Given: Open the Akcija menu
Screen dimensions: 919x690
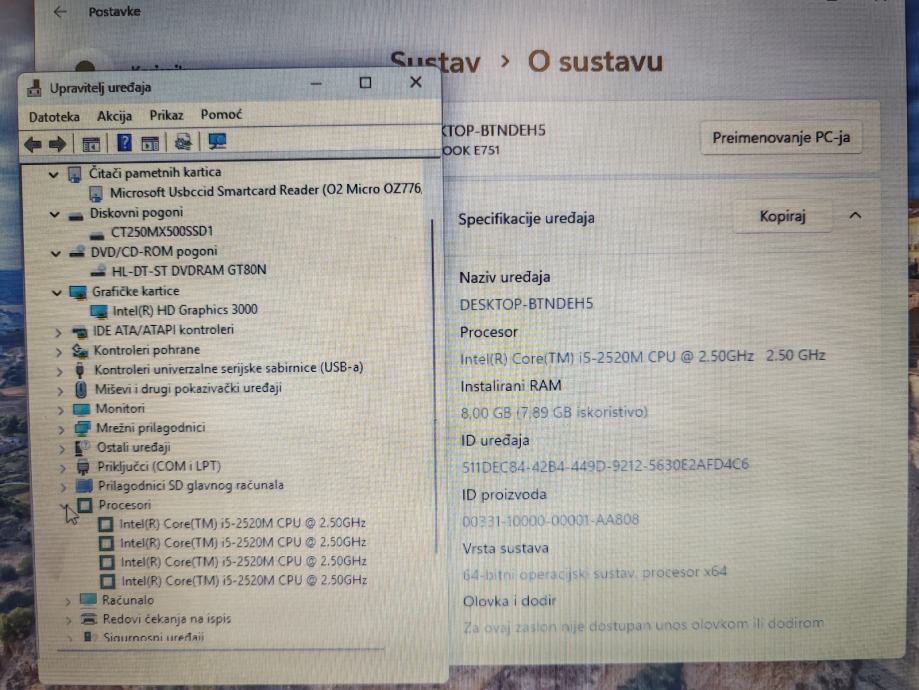Looking at the screenshot, I should 114,116.
